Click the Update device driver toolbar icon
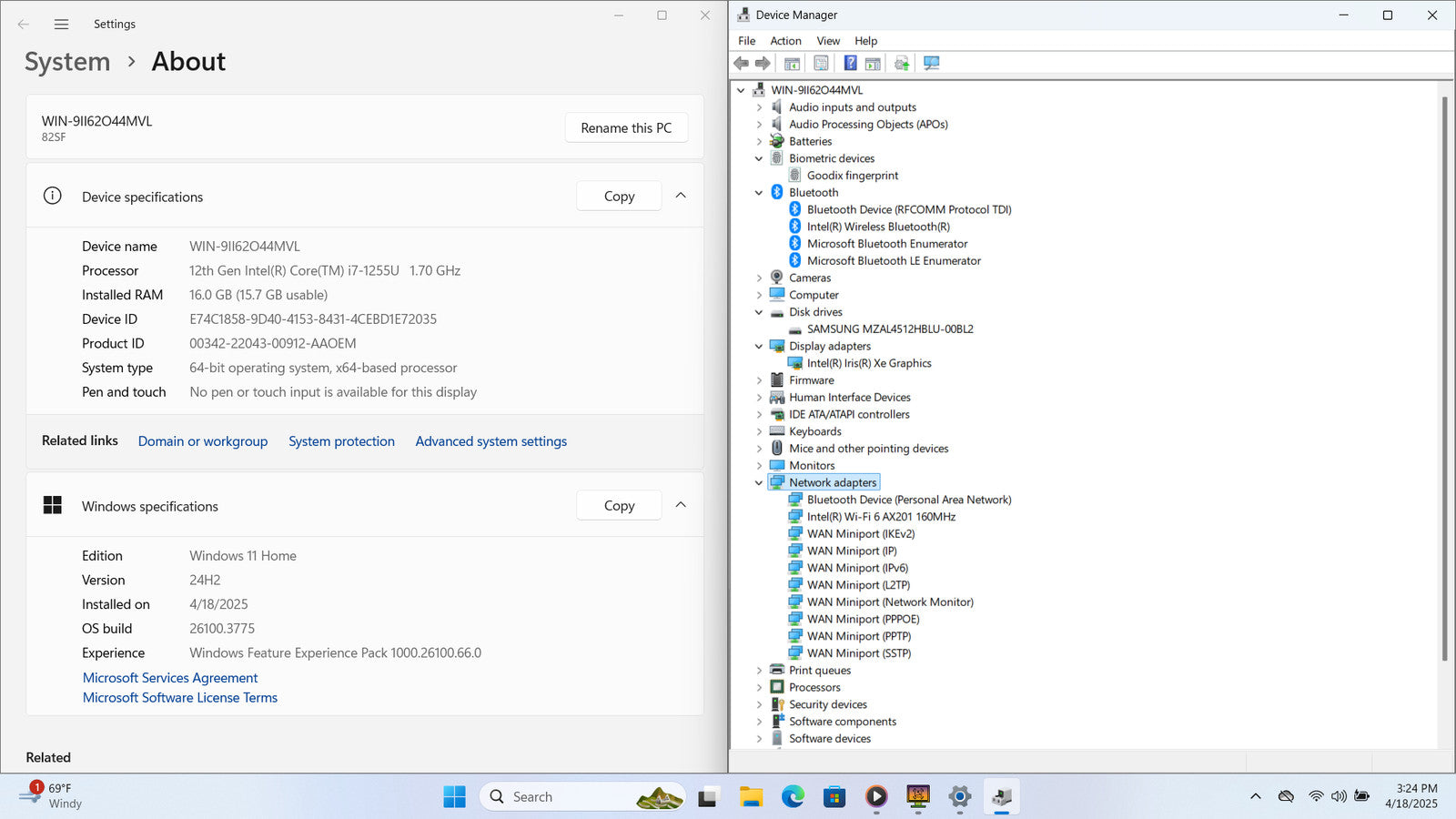Screen dimensions: 1456x819 pyautogui.click(x=902, y=63)
